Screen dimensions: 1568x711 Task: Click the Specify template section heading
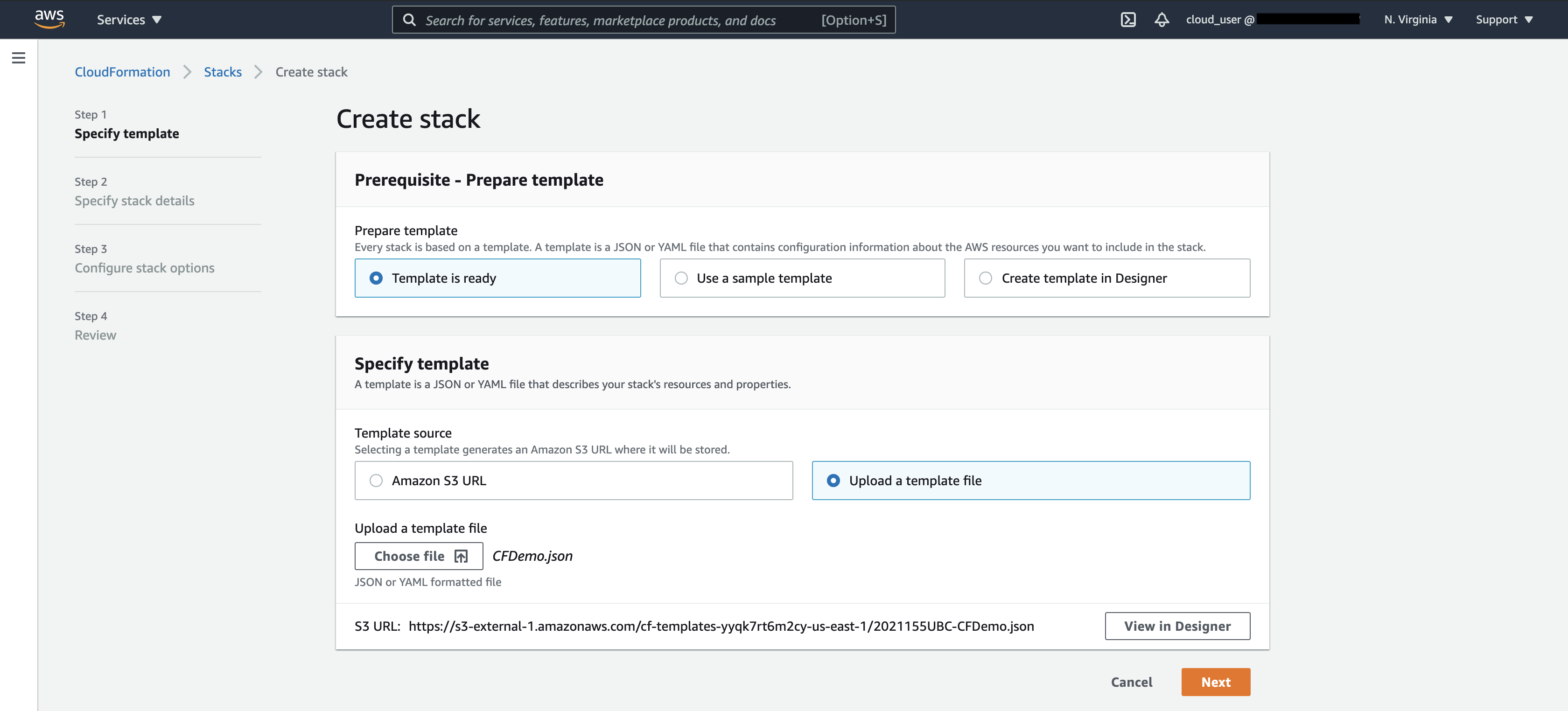421,363
